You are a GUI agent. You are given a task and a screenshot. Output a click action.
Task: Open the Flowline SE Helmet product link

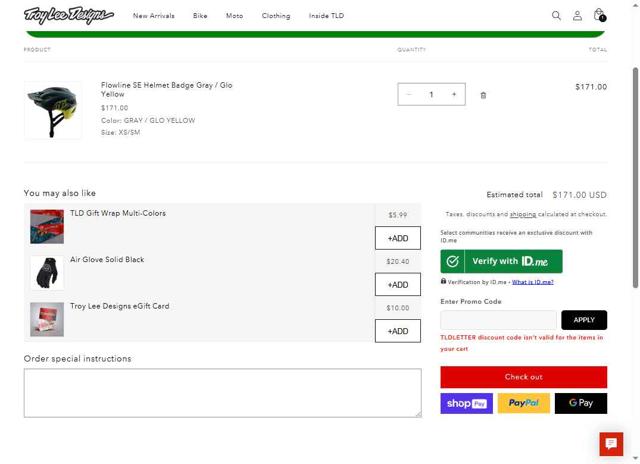[x=167, y=89]
